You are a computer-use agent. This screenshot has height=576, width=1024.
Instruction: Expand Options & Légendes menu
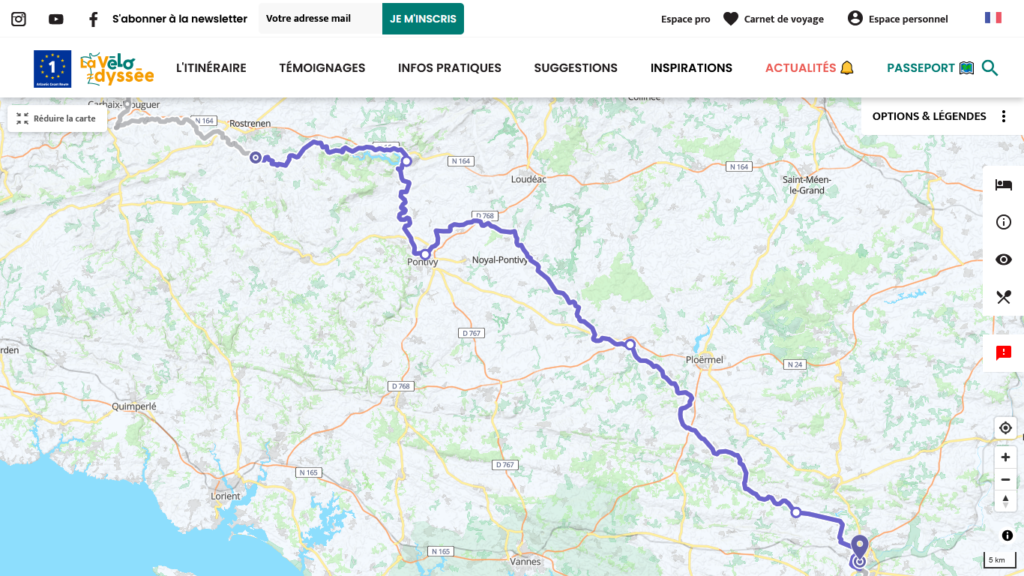(940, 116)
